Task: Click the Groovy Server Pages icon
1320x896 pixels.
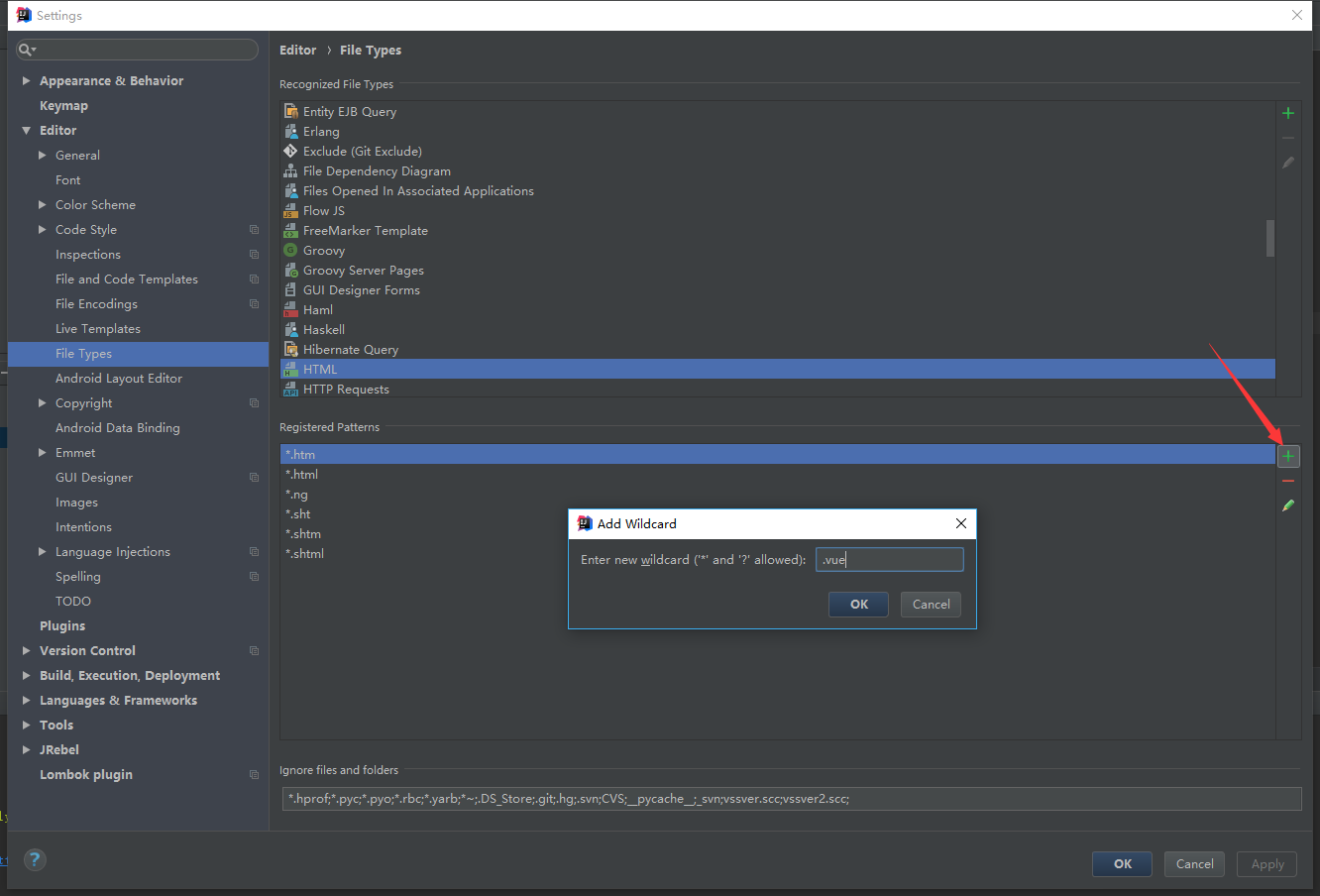Action: coord(290,270)
